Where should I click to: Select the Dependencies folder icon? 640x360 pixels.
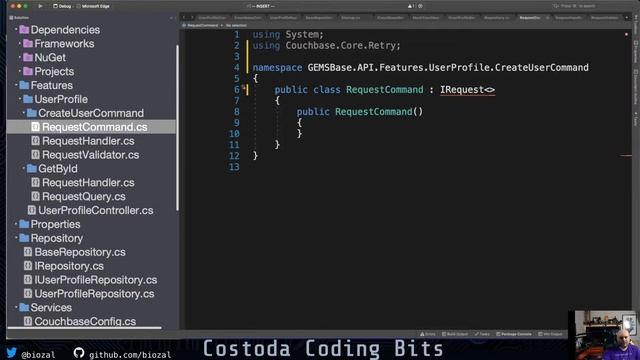[24, 29]
